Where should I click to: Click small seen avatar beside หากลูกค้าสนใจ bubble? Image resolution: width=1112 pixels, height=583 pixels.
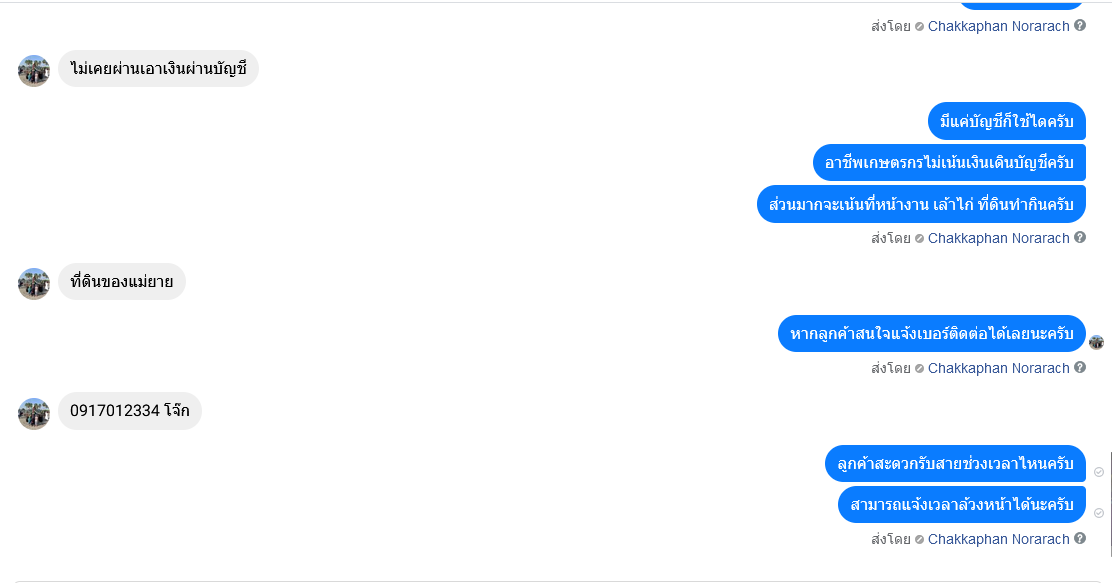point(1096,343)
